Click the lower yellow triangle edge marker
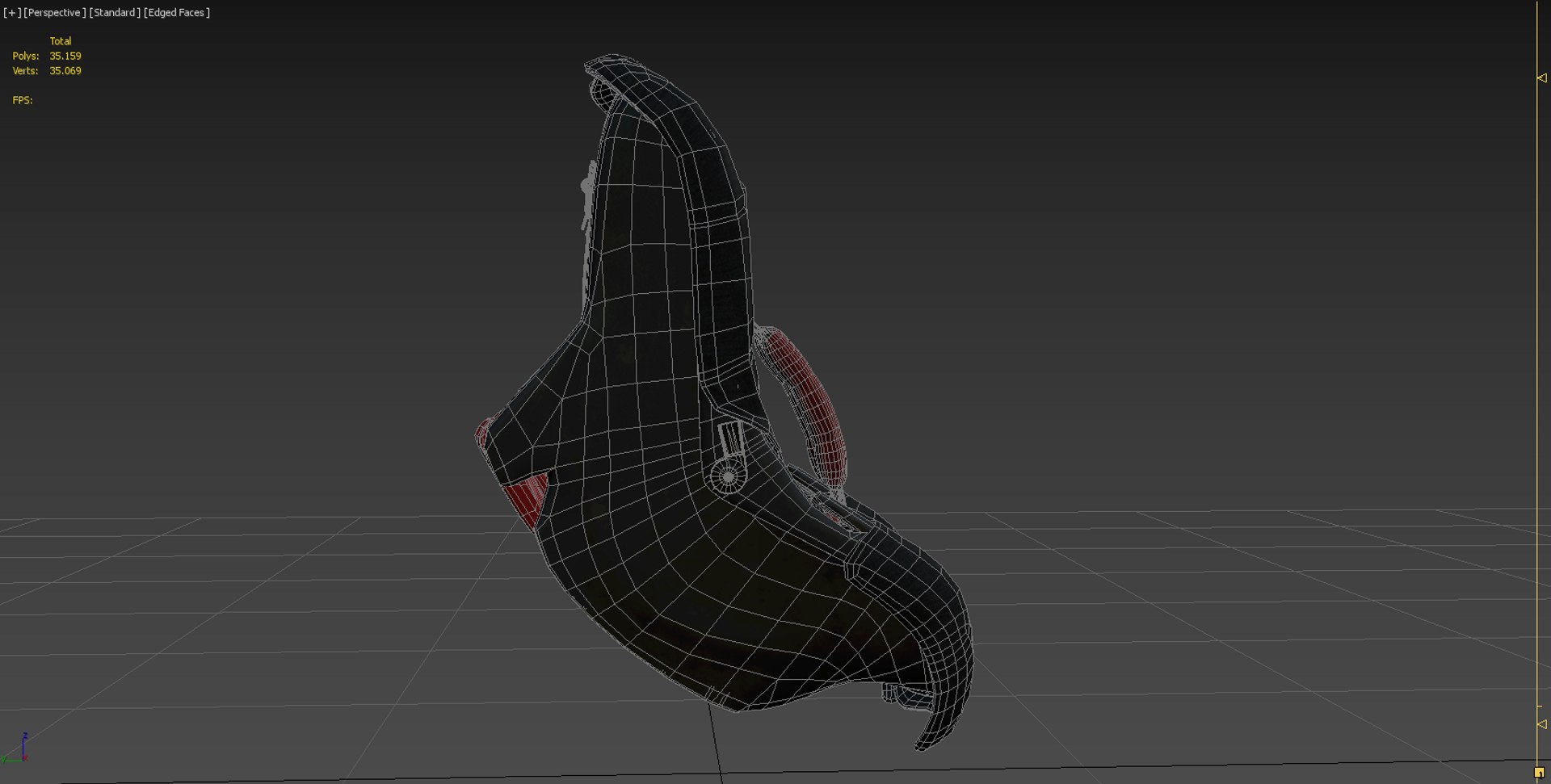The width and height of the screenshot is (1551, 784). pos(1541,724)
